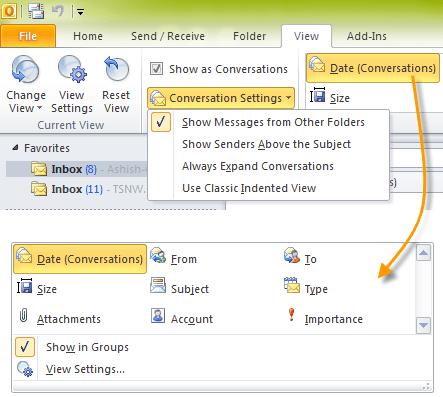Open Conversation Settings dropdown
The height and width of the screenshot is (397, 443).
click(x=221, y=98)
